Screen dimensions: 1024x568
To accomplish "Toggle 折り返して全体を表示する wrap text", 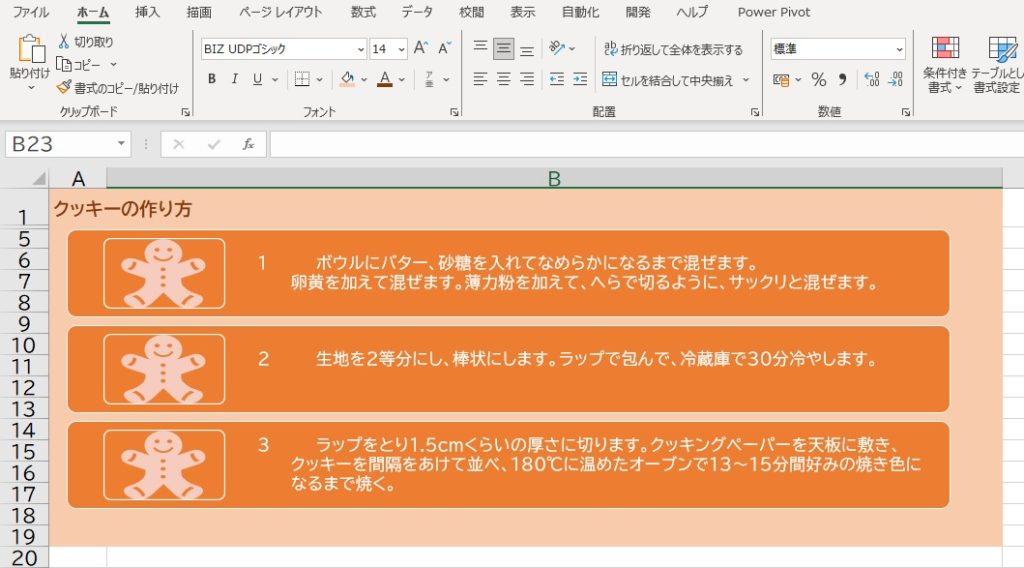I will coord(673,49).
